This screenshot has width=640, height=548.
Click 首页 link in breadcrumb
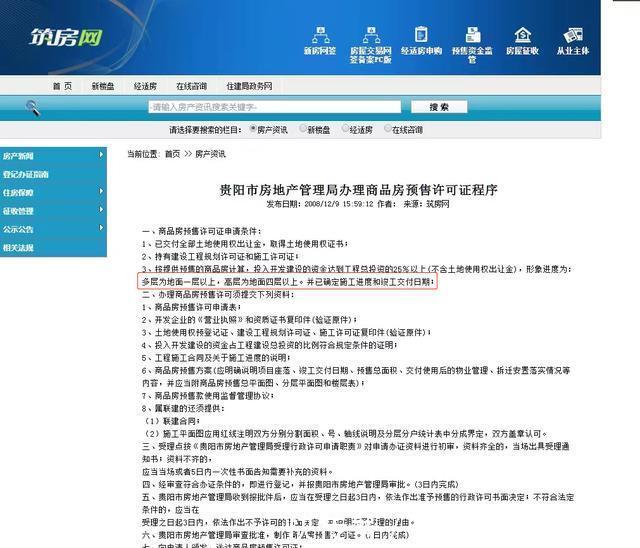tap(172, 154)
